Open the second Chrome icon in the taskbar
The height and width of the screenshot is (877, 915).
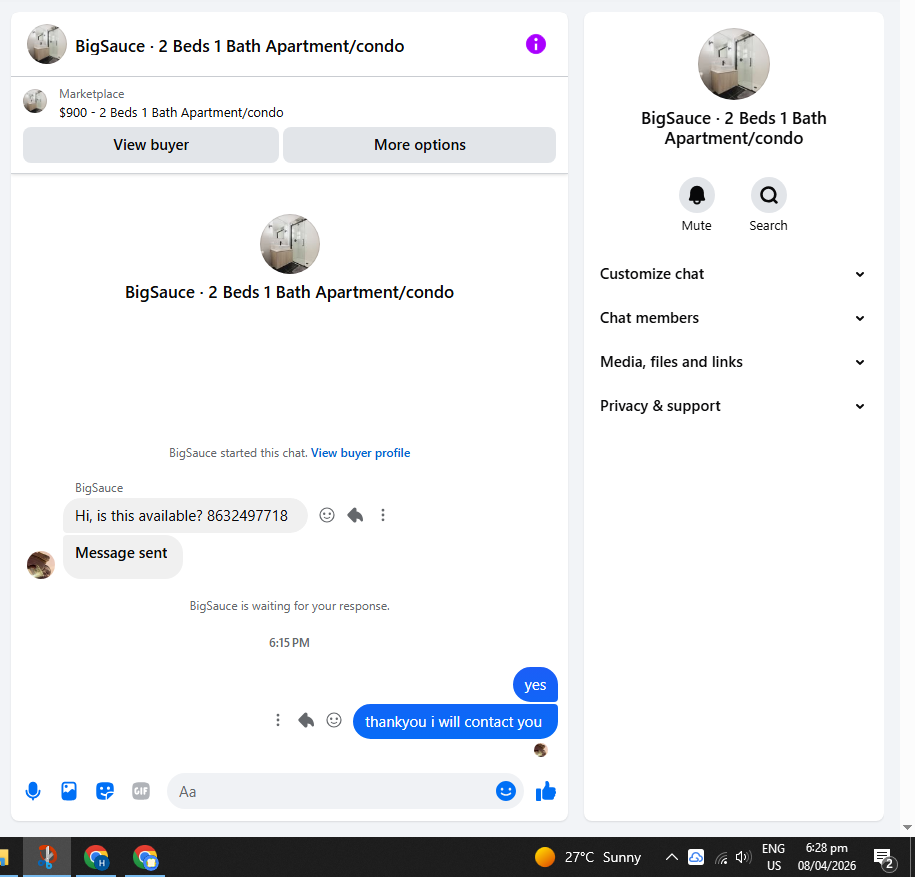point(145,857)
